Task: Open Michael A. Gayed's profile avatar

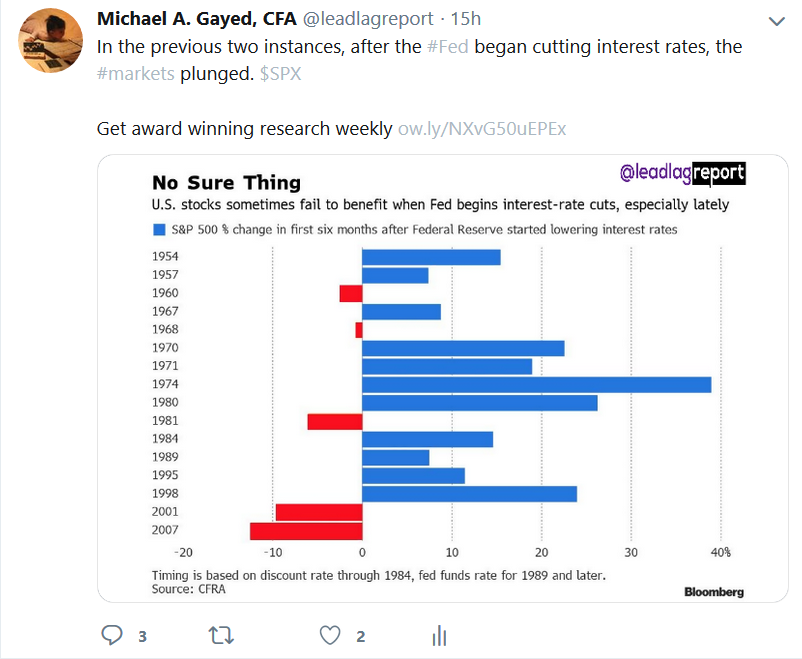Action: pos(50,40)
